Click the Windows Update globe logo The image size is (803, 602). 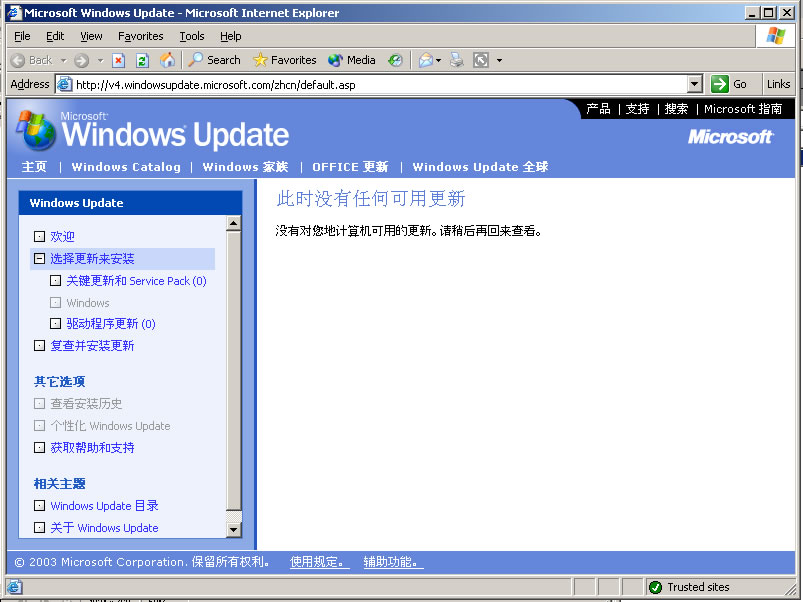coord(35,130)
